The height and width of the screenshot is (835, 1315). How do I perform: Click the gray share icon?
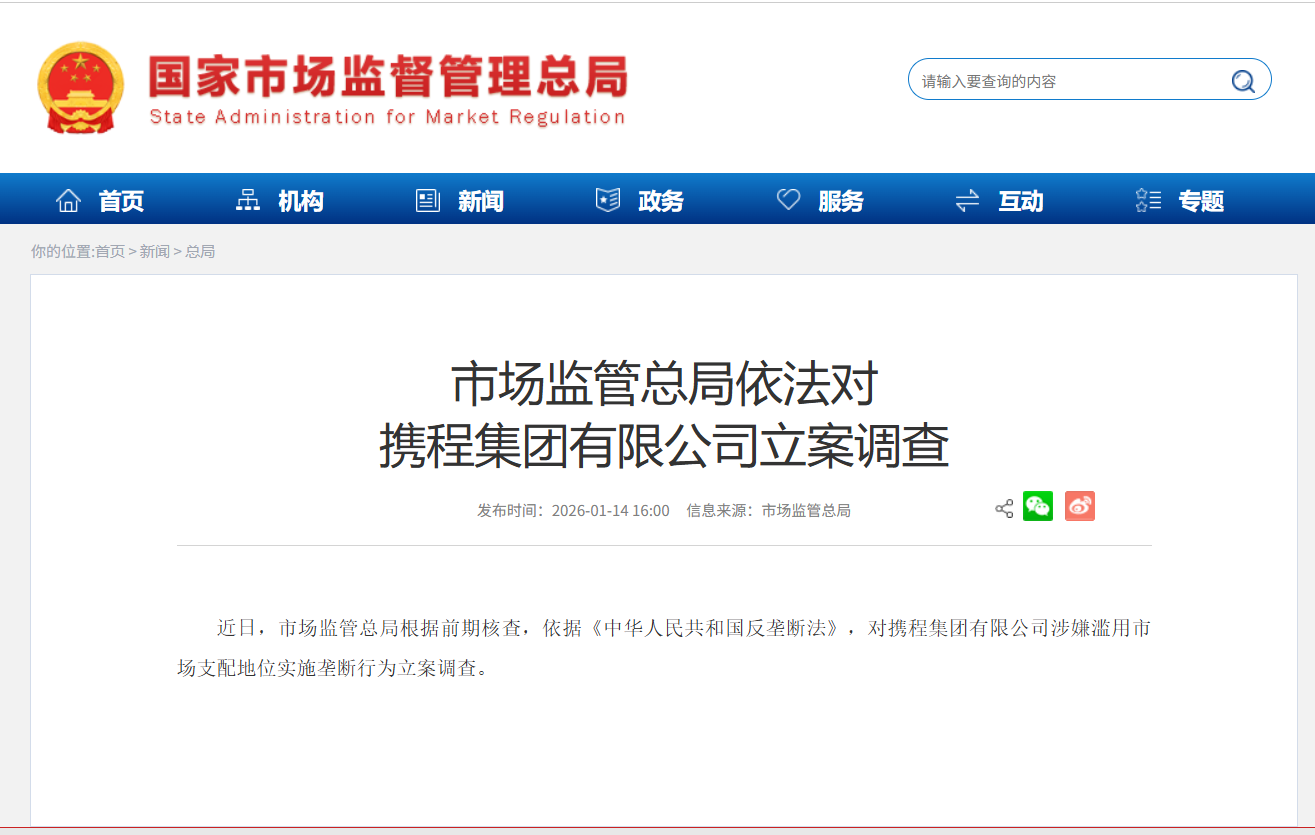[1004, 509]
